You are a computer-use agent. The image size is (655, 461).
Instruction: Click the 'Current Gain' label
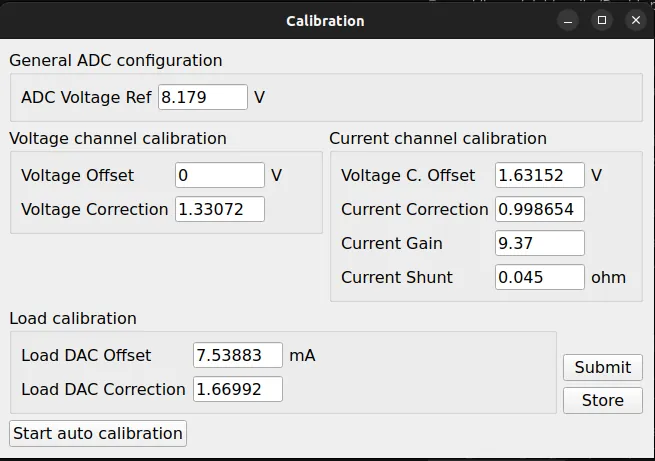[x=391, y=243]
